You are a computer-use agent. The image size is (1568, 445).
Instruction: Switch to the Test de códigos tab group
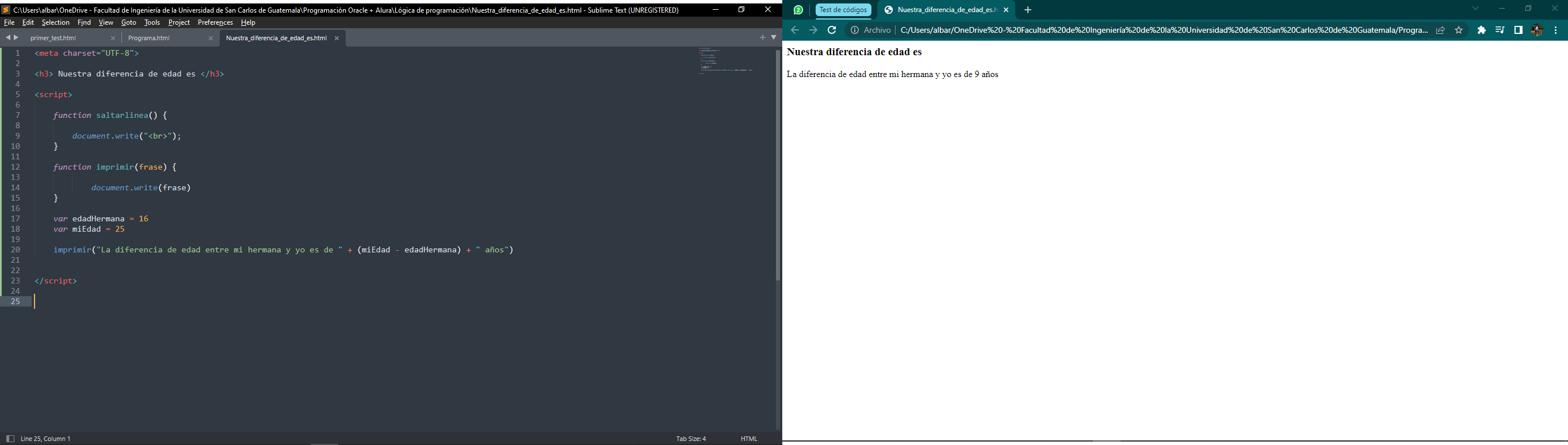pos(843,10)
